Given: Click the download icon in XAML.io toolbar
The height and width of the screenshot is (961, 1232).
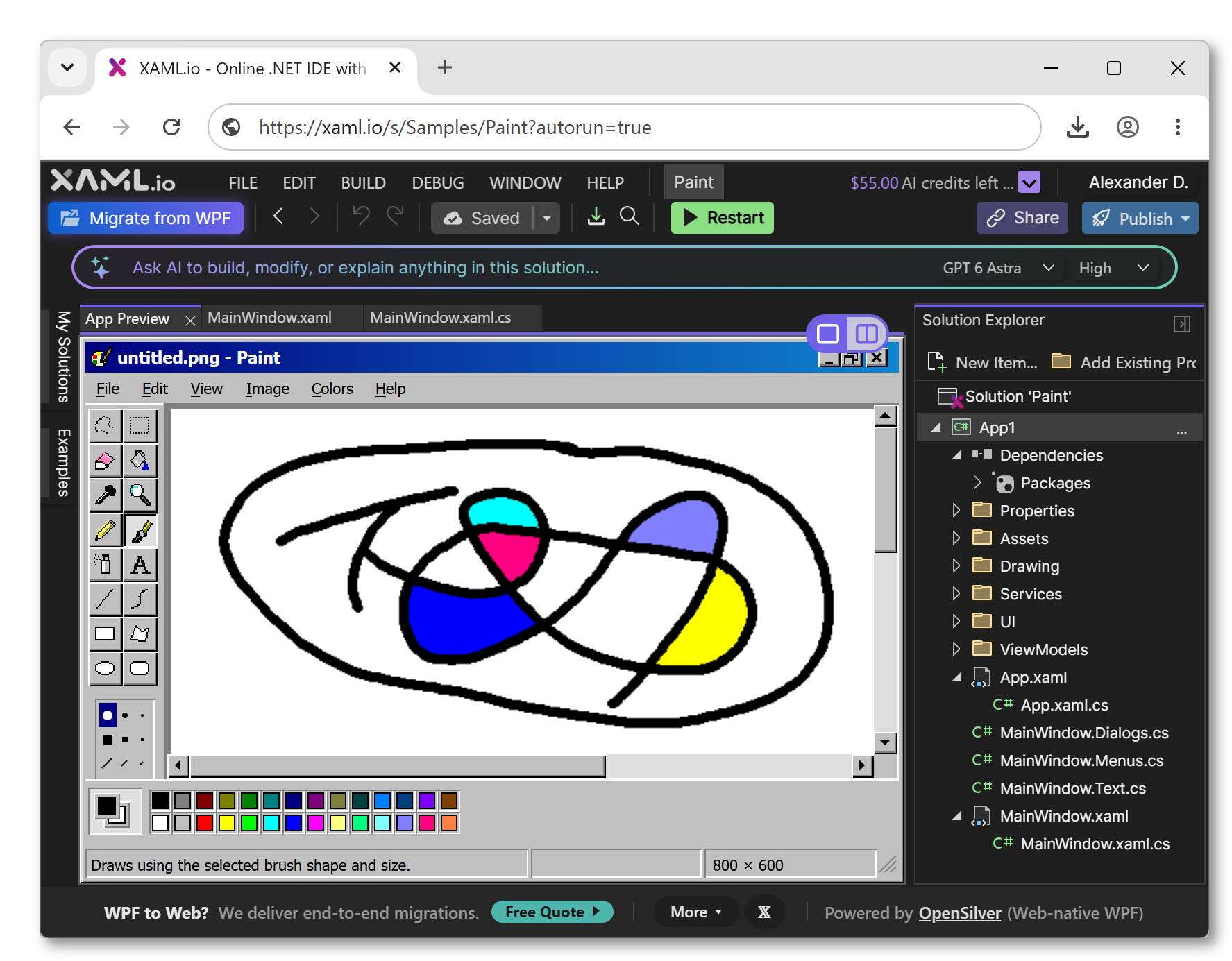Looking at the screenshot, I should point(596,216).
